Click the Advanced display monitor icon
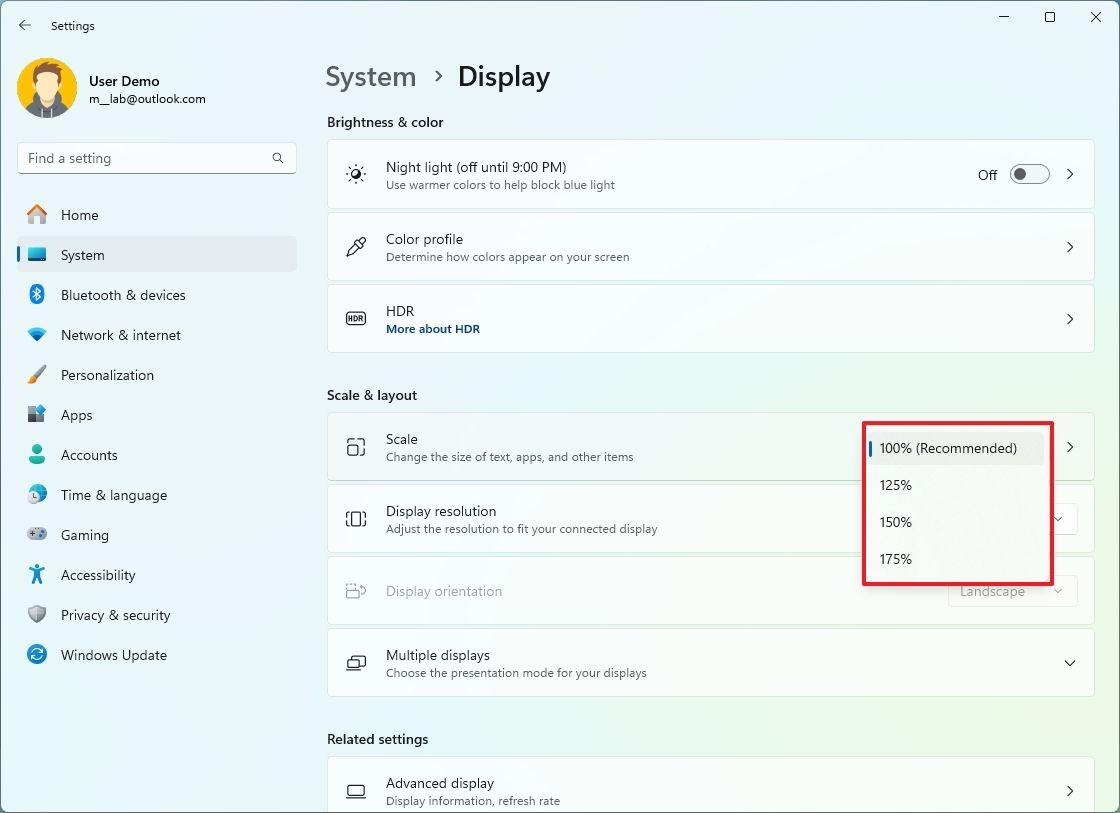The width and height of the screenshot is (1120, 813). coord(355,790)
